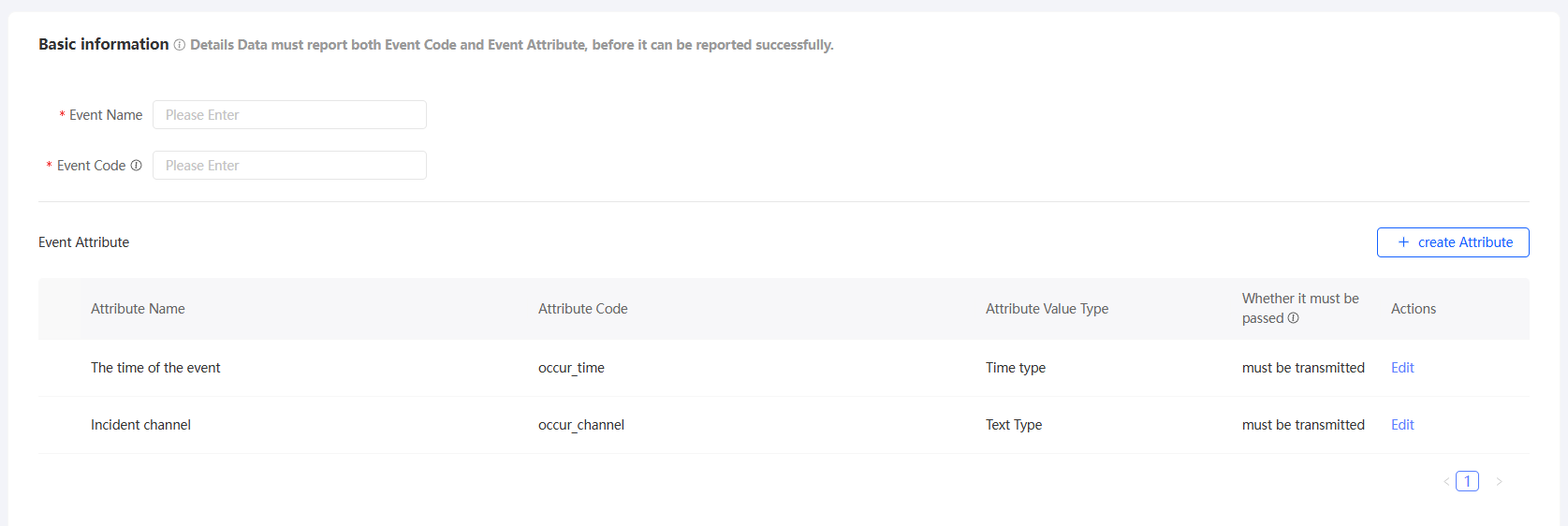Viewport: 1568px width, 526px height.
Task: Go to the next page arrow
Action: point(1499,481)
